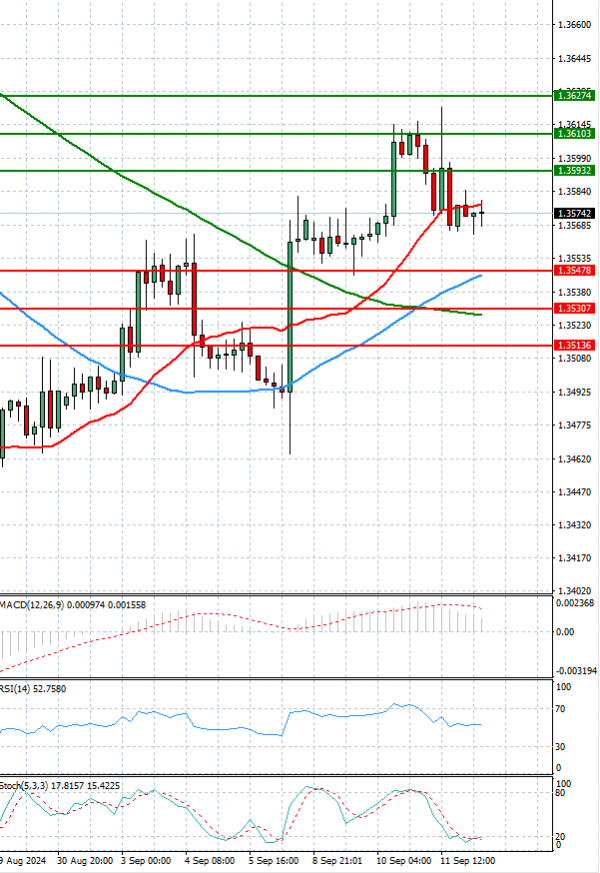Image resolution: width=600 pixels, height=873 pixels.
Task: Click the 11 Sep 12:00 time label
Action: (x=468, y=860)
